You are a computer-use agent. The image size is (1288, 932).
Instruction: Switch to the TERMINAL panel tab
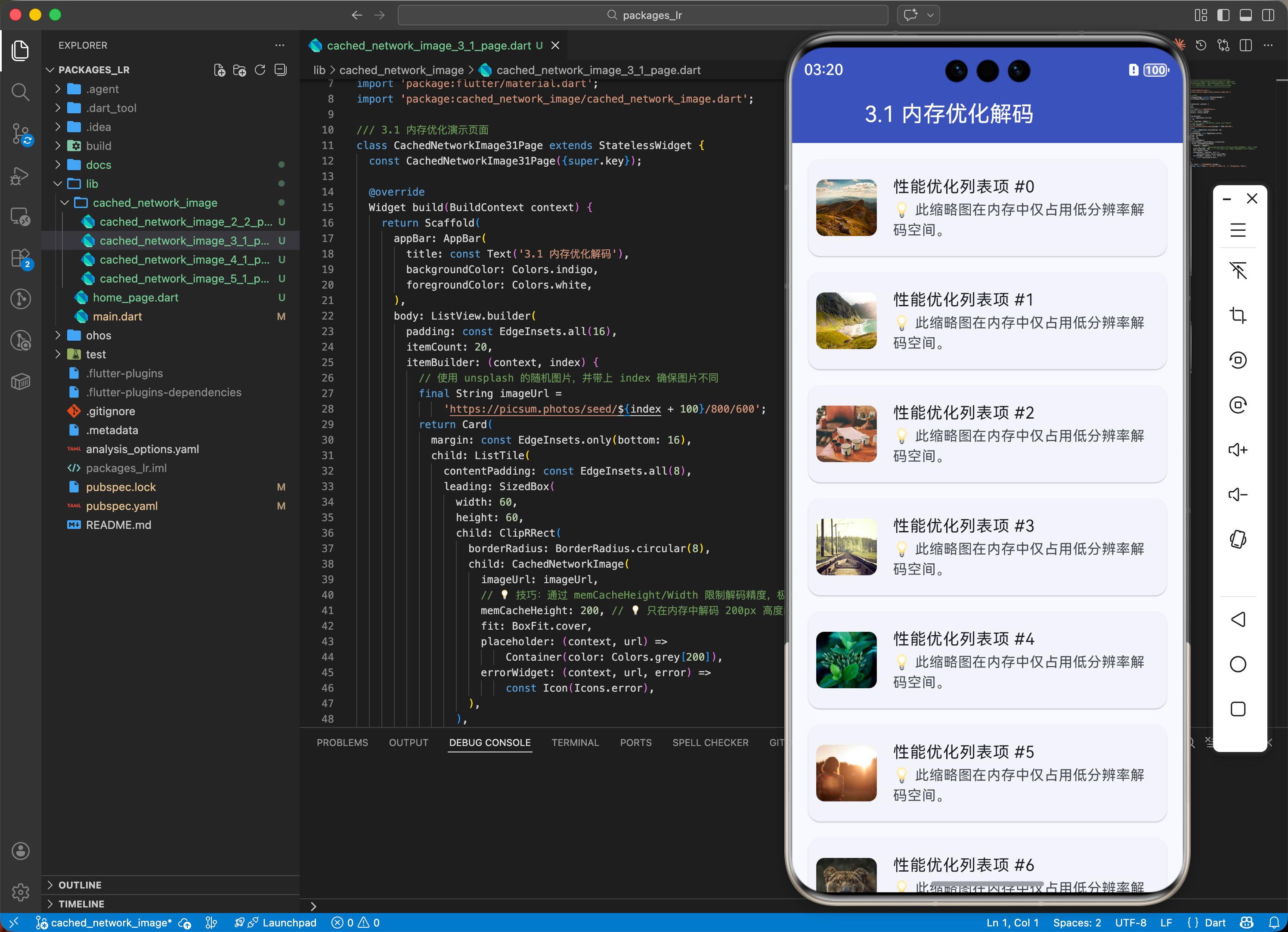(x=575, y=743)
